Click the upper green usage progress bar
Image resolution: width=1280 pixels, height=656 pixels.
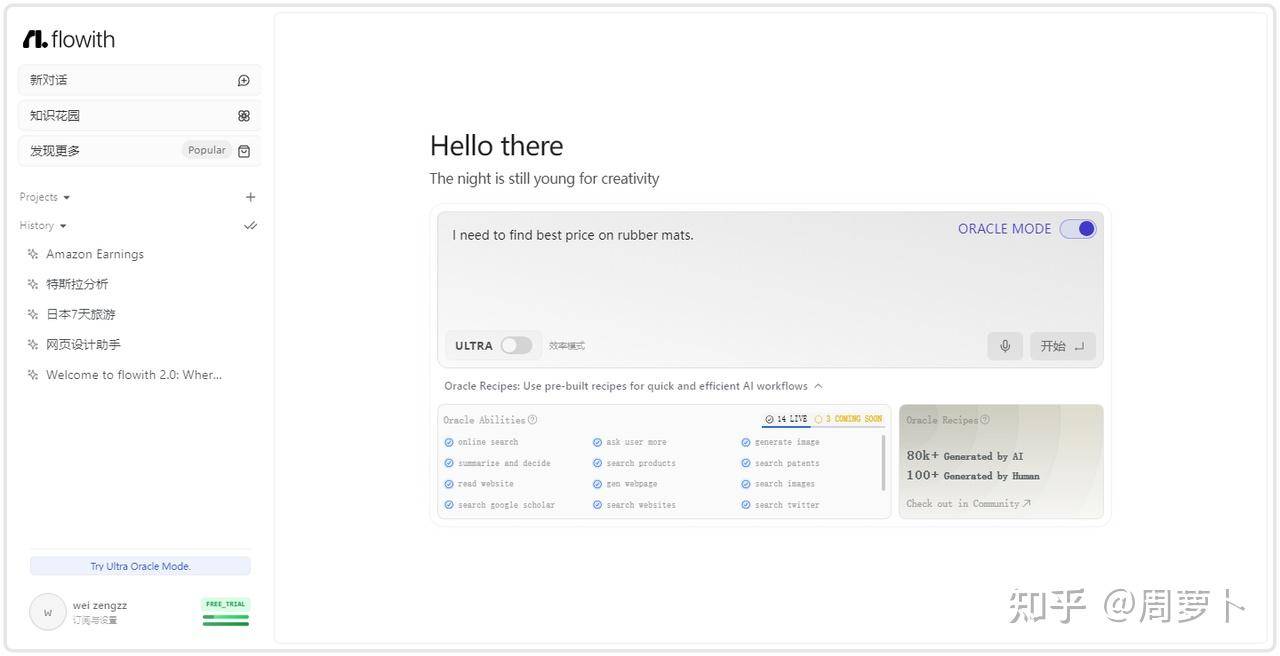pyautogui.click(x=225, y=617)
